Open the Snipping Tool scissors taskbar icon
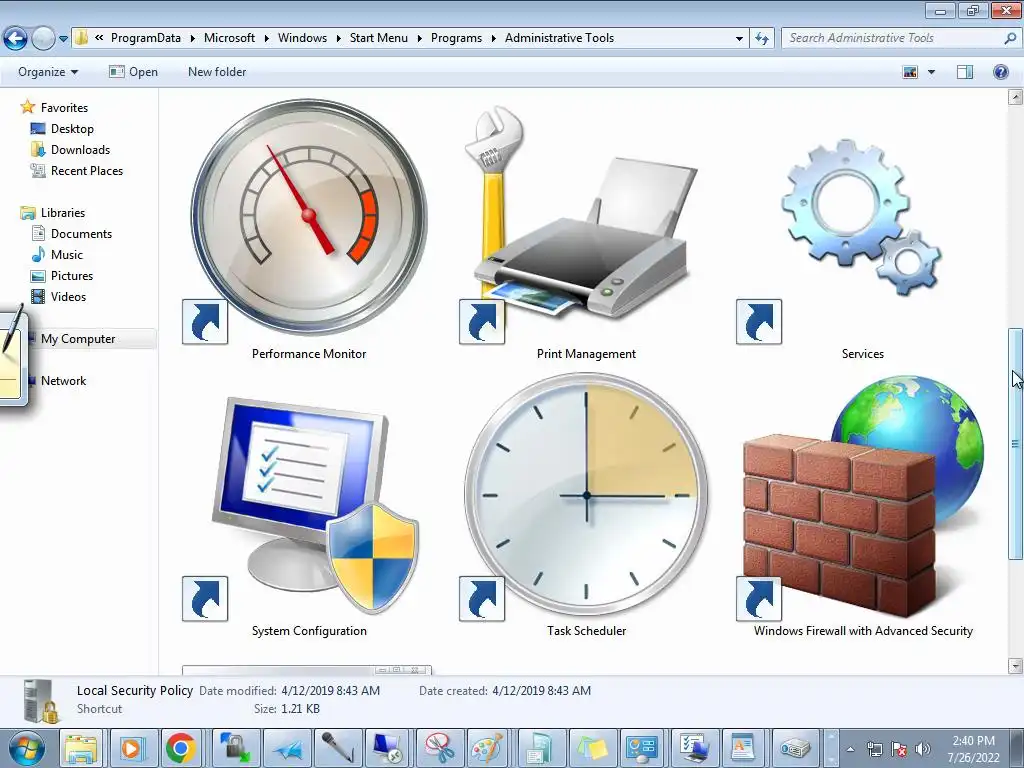Screen dimensions: 1024x768 click(439, 748)
